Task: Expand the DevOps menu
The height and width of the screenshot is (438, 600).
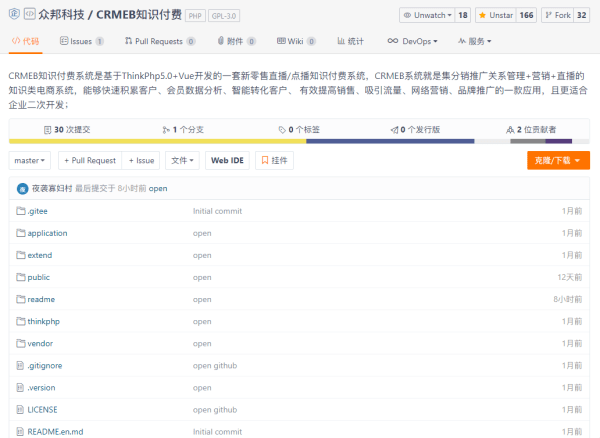Action: 412,41
